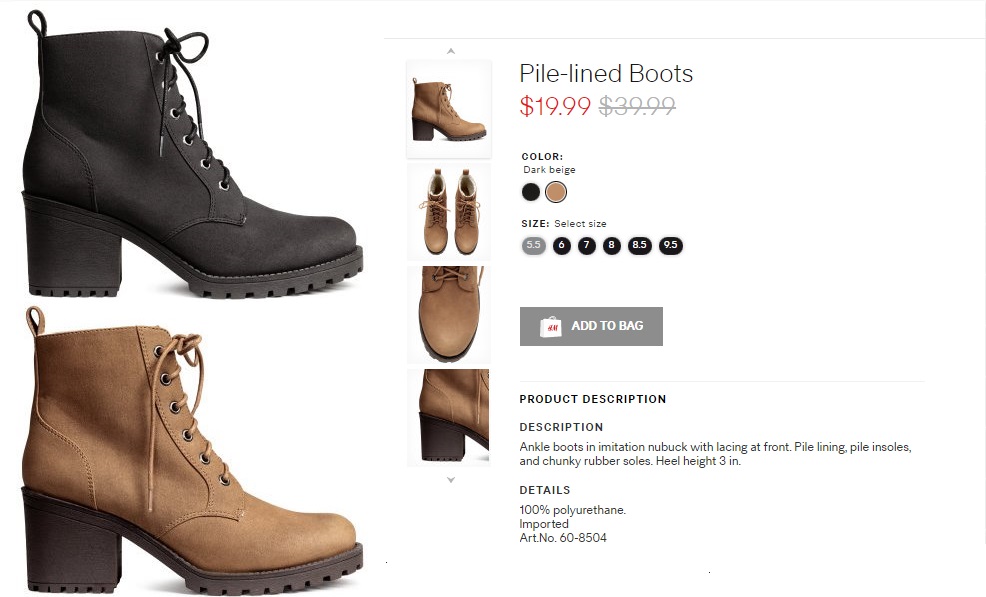View the toe close-up thumbnail
Viewport: 986px width, 597px height.
(449, 313)
